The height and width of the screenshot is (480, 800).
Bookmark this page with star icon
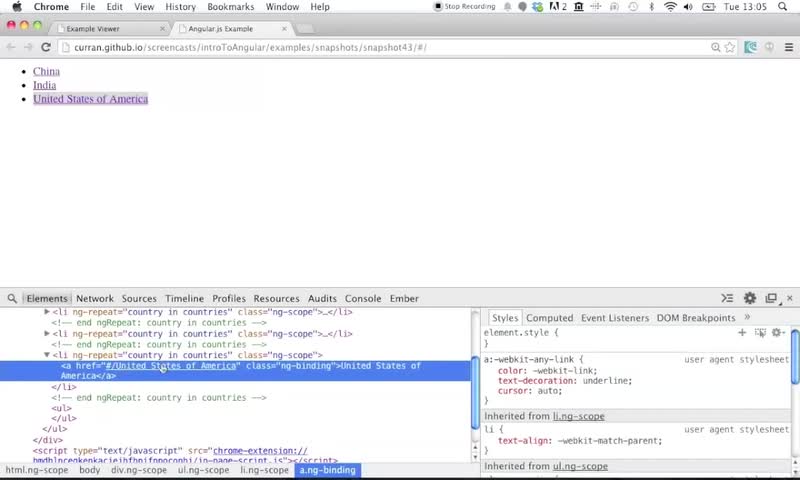click(x=730, y=47)
